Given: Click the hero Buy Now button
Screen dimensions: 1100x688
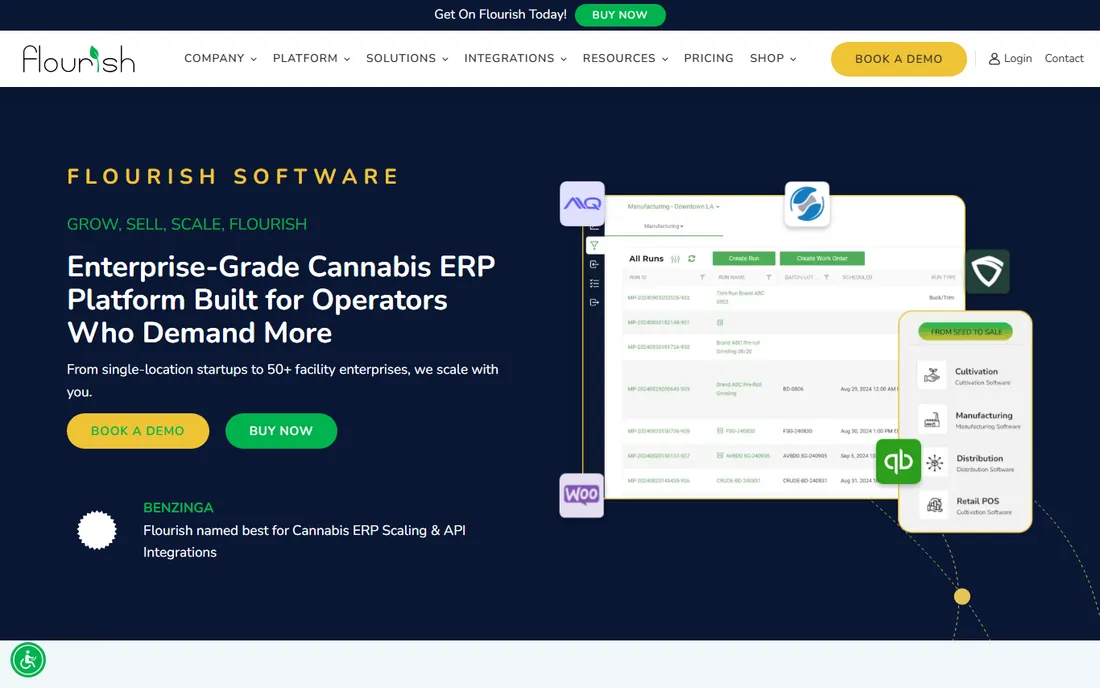Looking at the screenshot, I should (x=281, y=431).
